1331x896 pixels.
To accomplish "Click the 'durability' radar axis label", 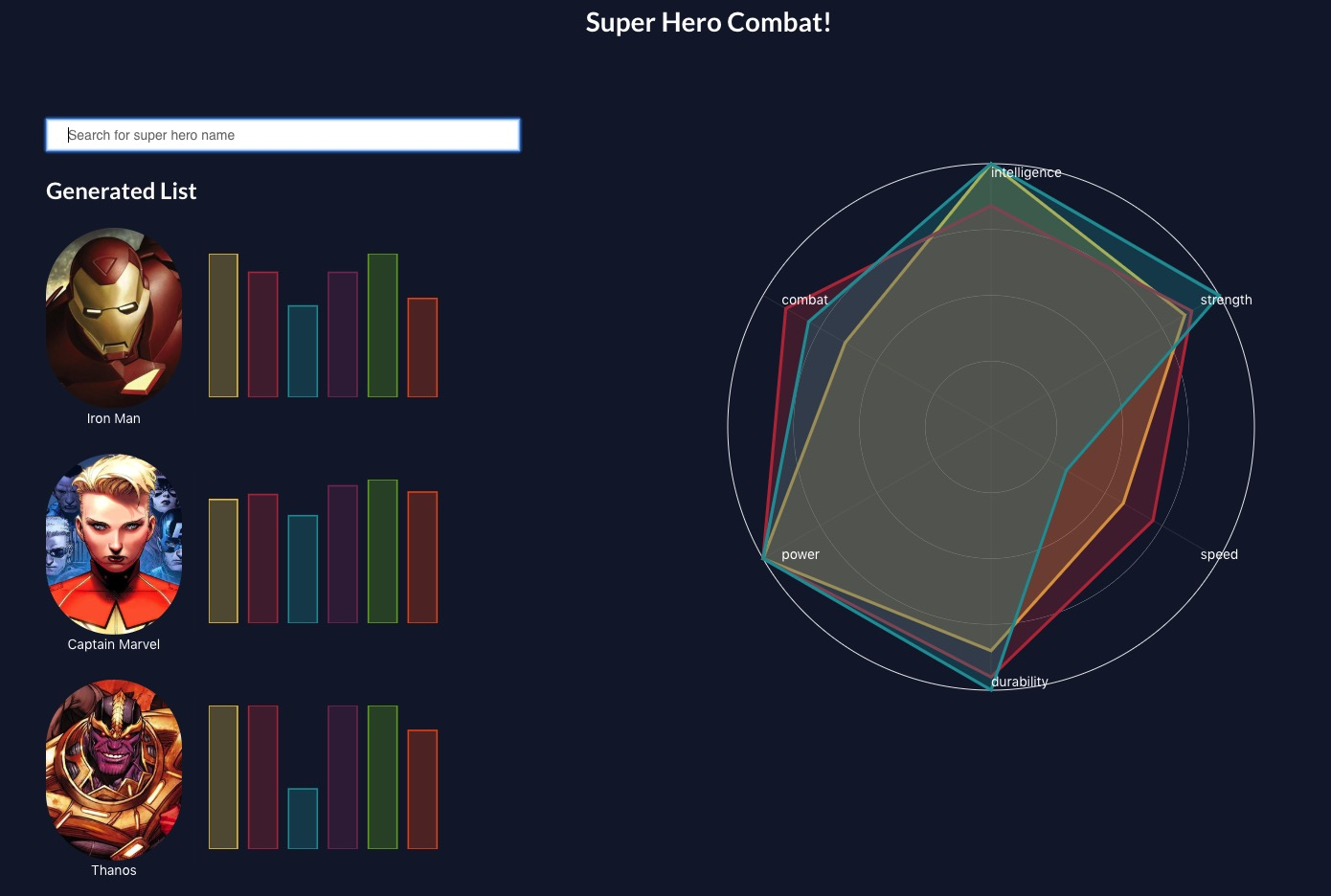I will coord(1020,682).
